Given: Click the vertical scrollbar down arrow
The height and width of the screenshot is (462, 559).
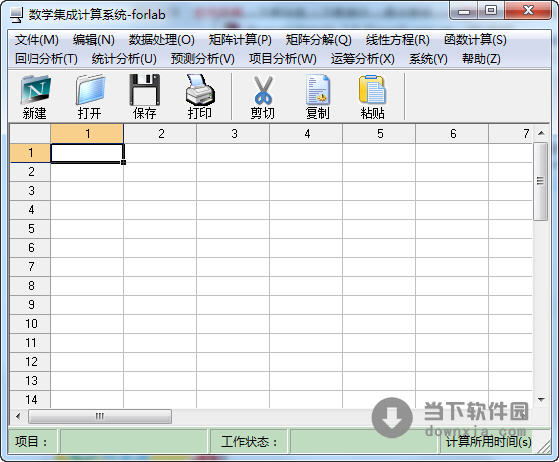Looking at the screenshot, I should (x=541, y=400).
